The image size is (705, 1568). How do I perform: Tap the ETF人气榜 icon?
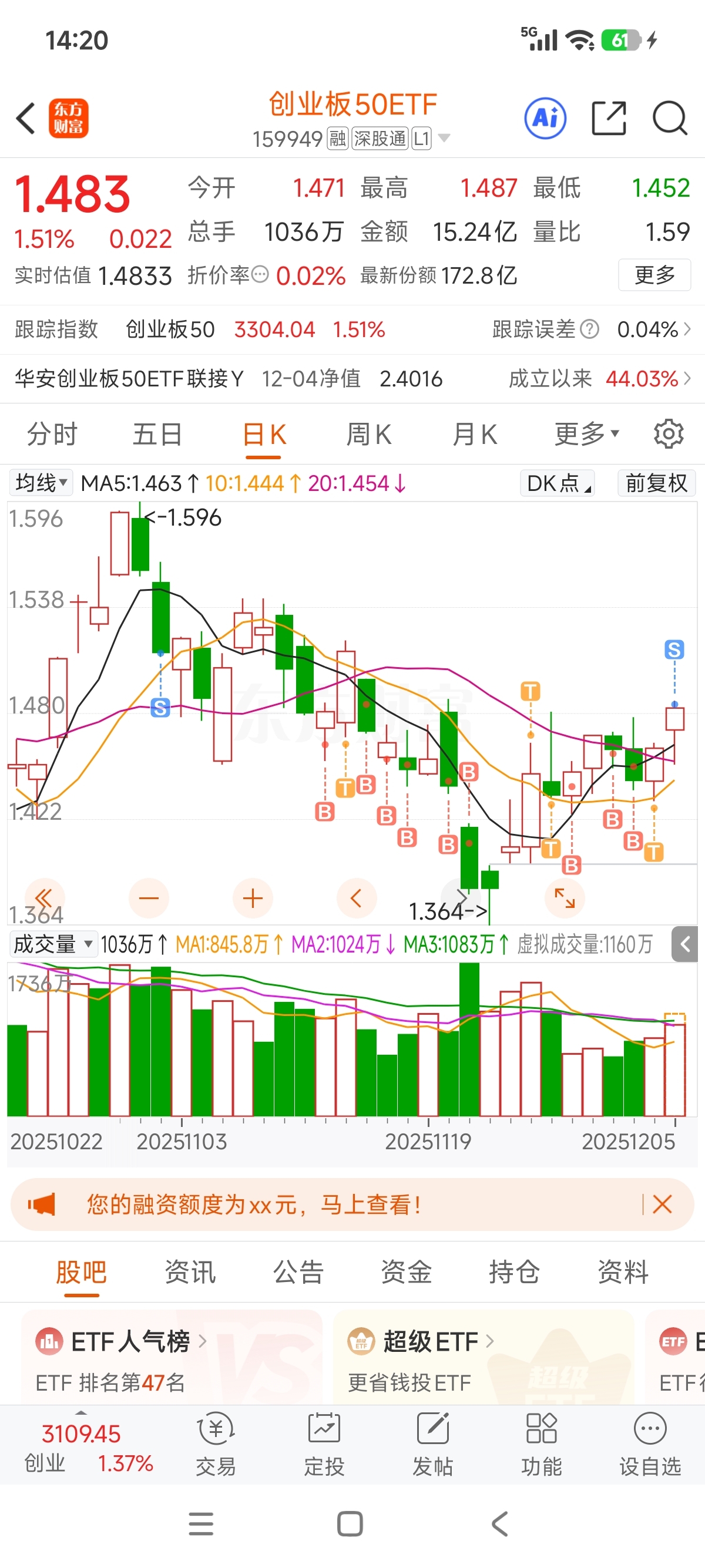[x=49, y=1341]
